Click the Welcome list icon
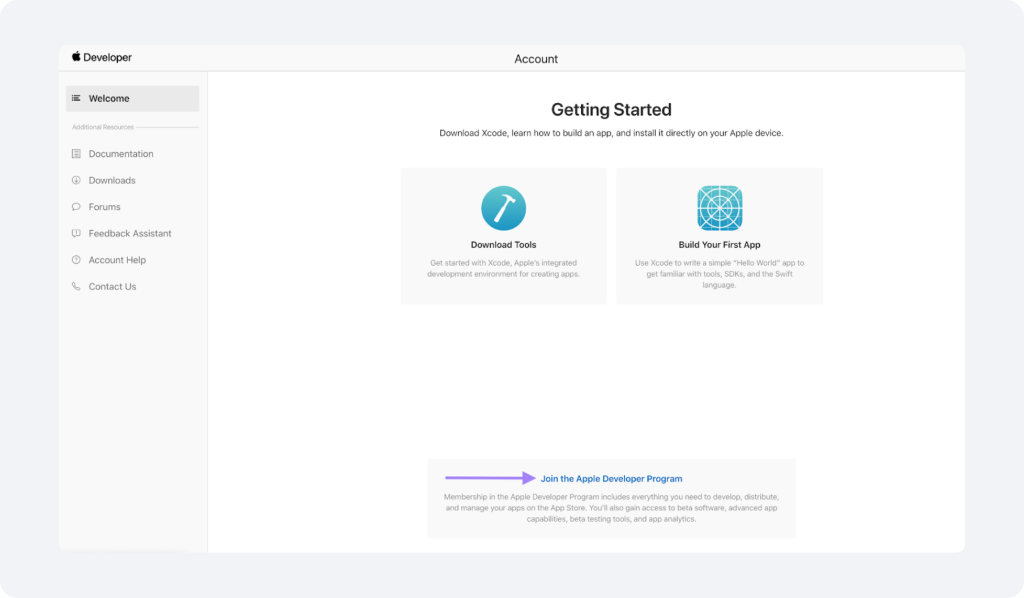The width and height of the screenshot is (1024, 598). click(x=76, y=99)
